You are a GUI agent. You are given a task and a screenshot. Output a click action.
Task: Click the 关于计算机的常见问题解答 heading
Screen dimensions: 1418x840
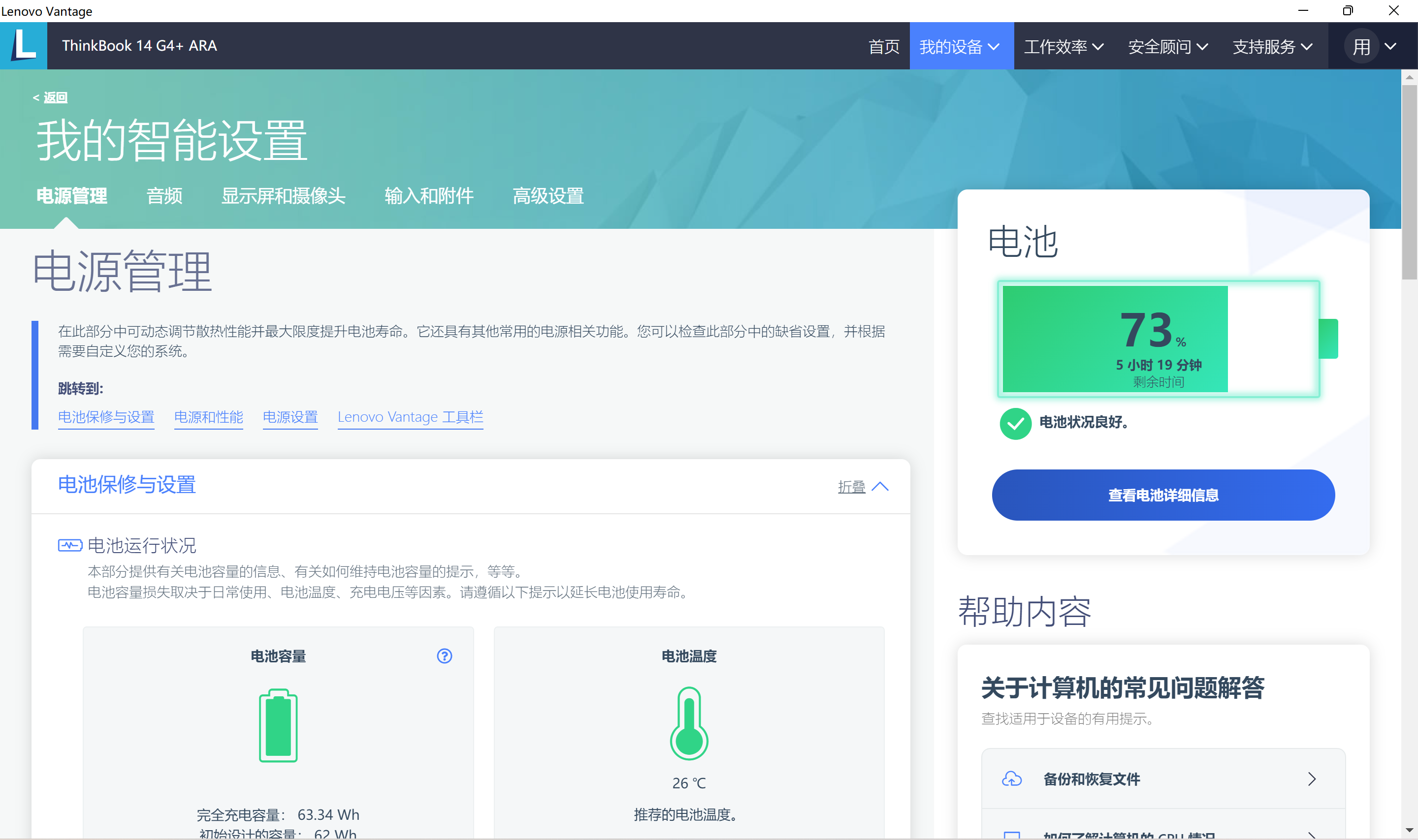click(x=1123, y=688)
